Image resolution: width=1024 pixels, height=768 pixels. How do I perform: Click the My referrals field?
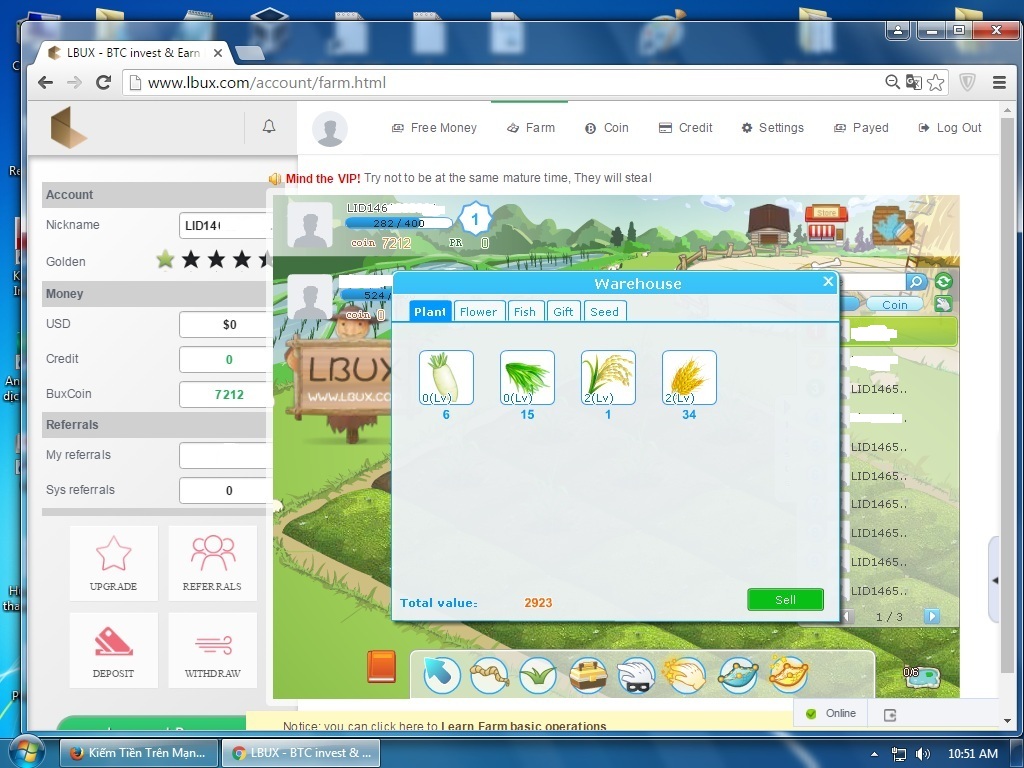point(225,455)
